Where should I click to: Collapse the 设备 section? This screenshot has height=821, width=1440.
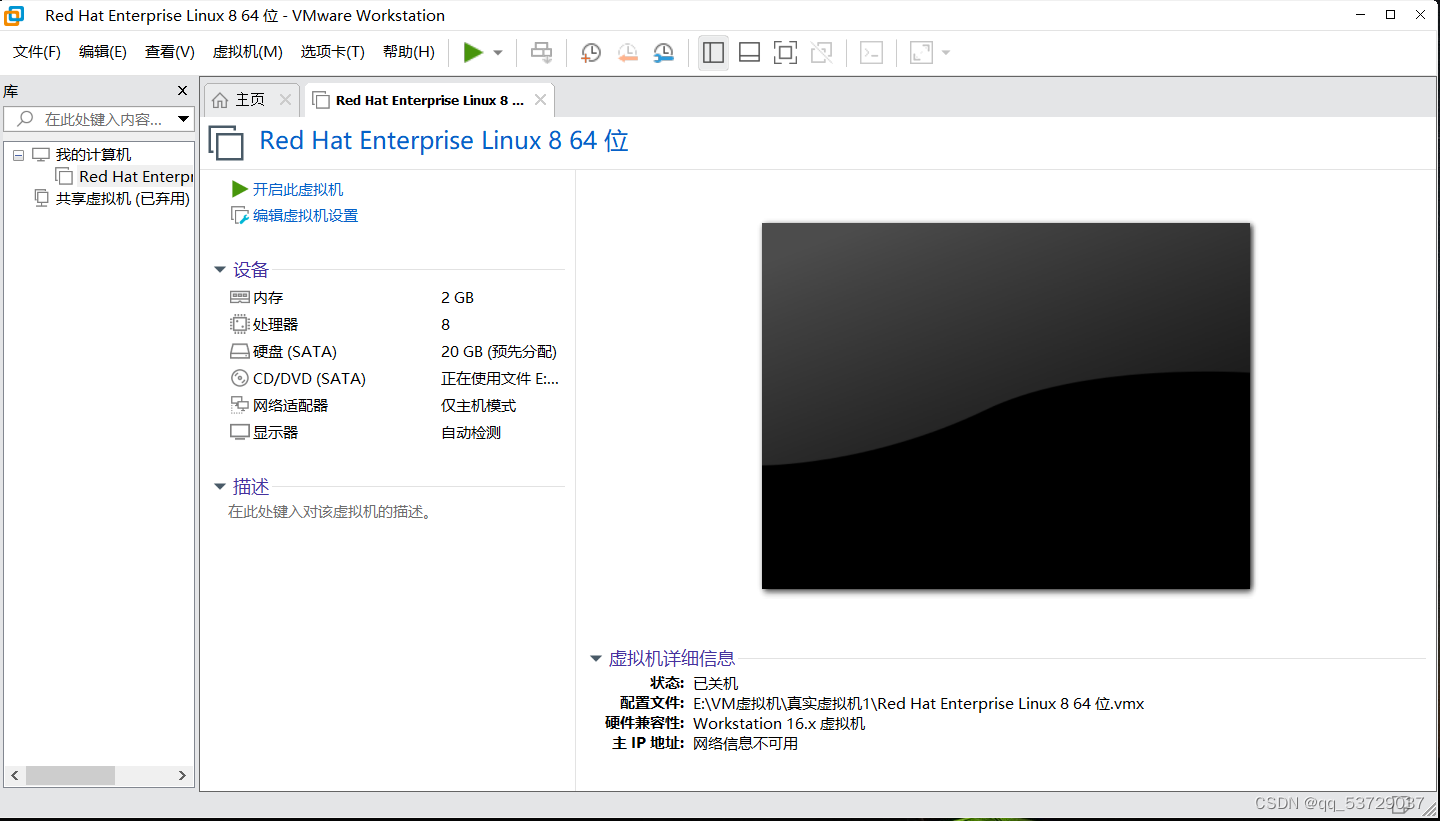(220, 270)
